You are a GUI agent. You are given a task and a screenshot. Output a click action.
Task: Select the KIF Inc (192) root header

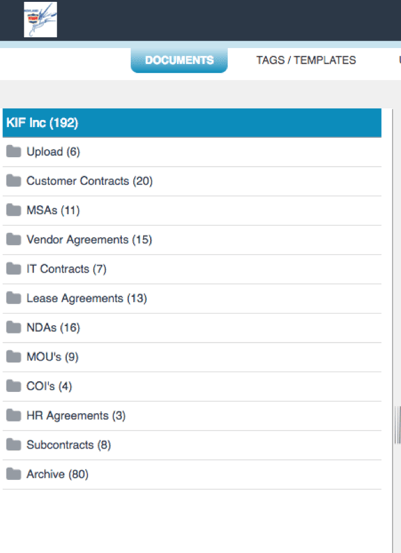pyautogui.click(x=192, y=123)
